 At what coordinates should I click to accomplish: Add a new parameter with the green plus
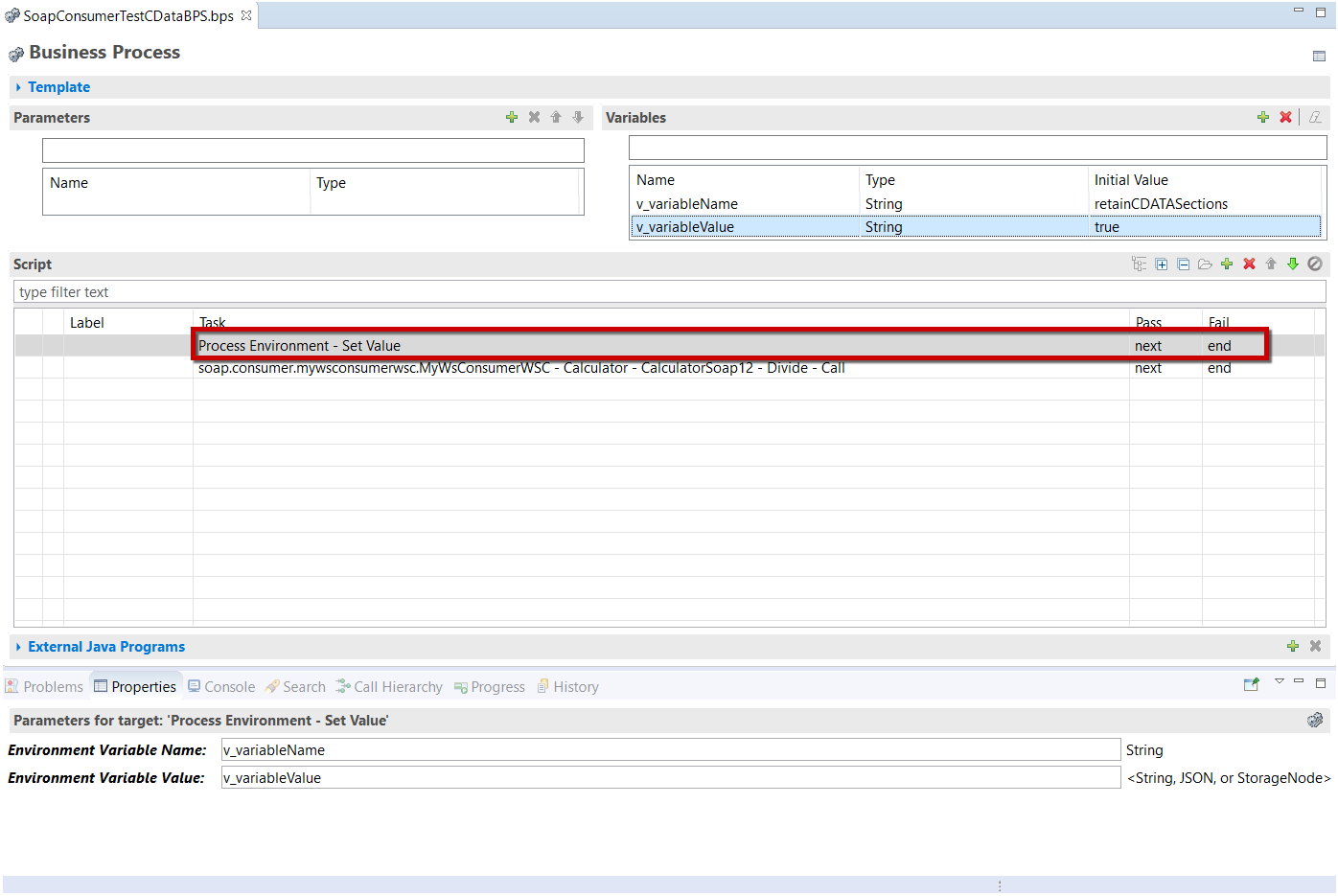click(x=512, y=117)
